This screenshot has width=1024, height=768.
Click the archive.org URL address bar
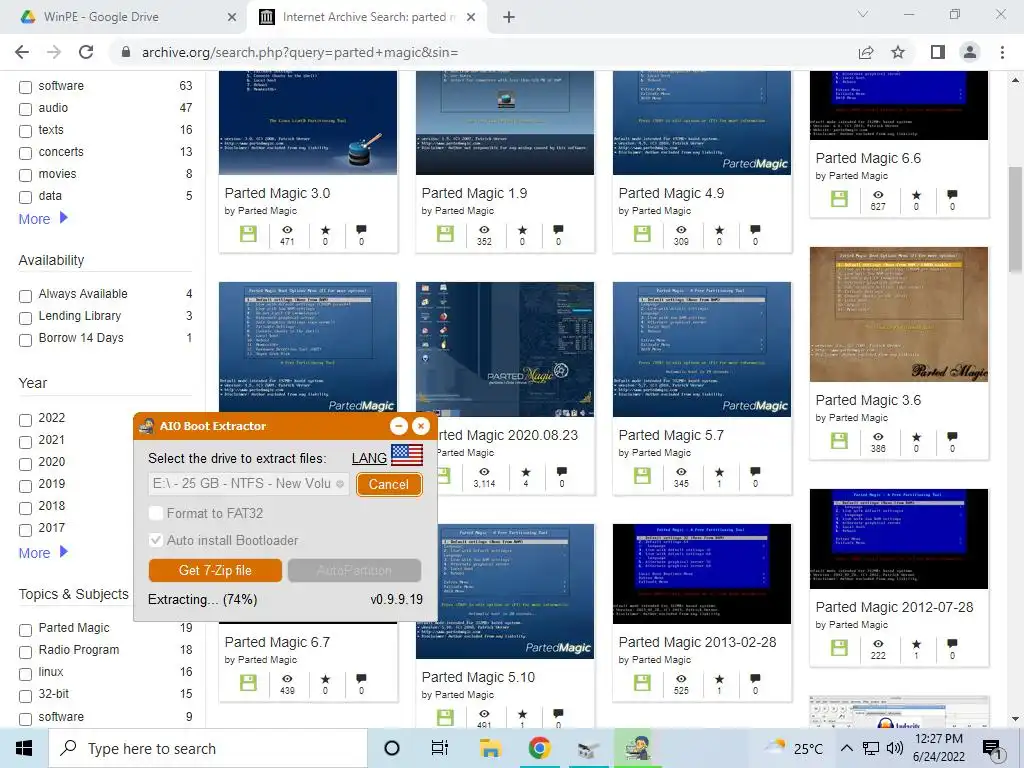pos(300,52)
